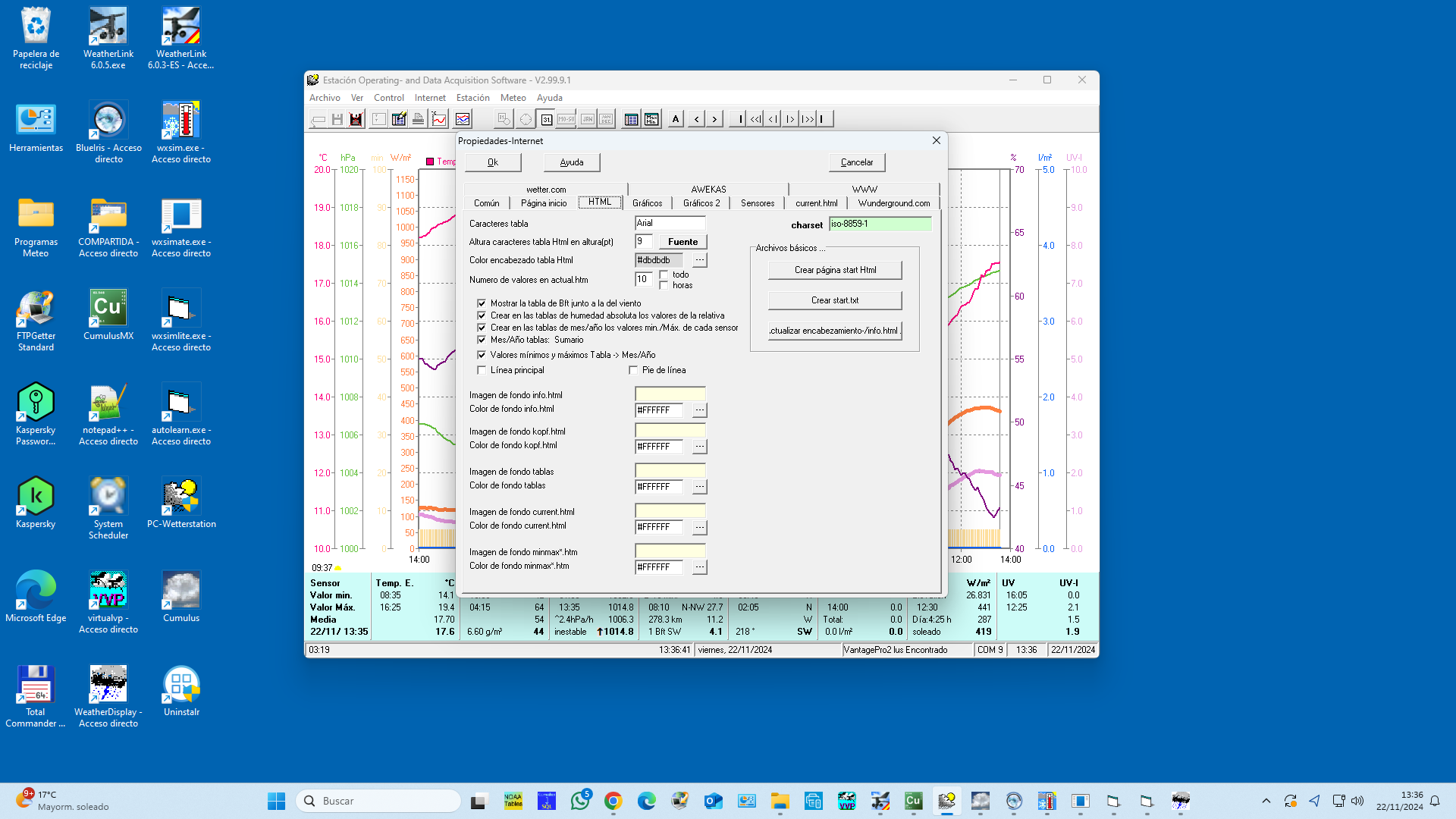
Task: Click the green charset input field
Action: pyautogui.click(x=880, y=224)
